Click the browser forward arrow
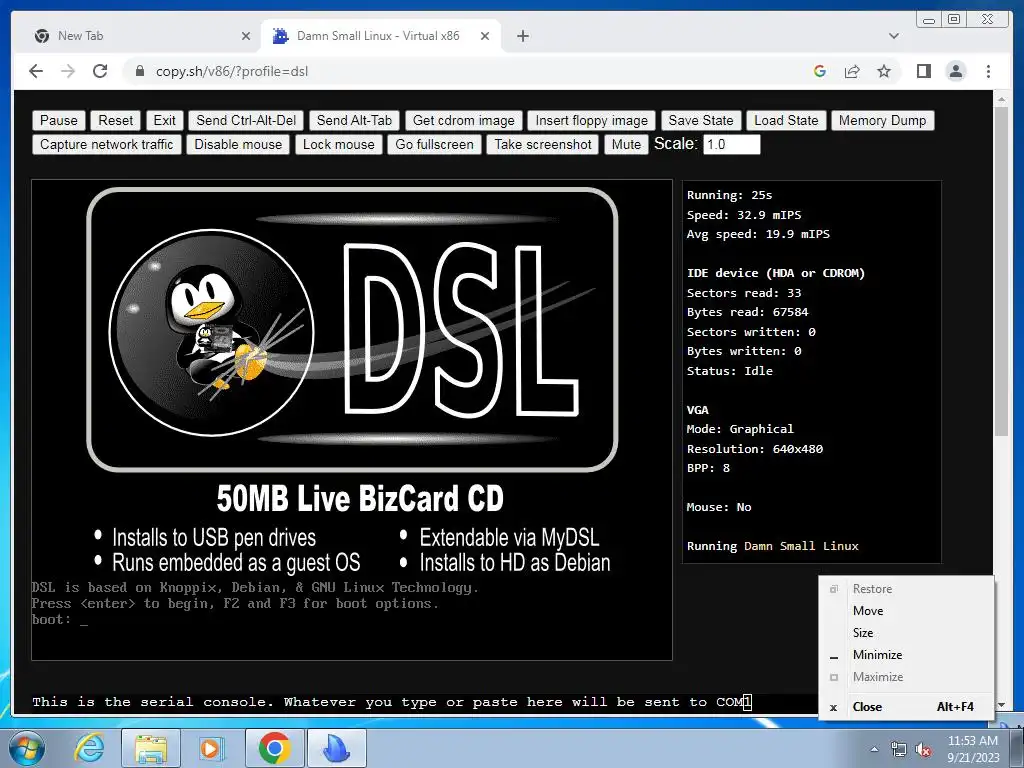 coord(68,71)
